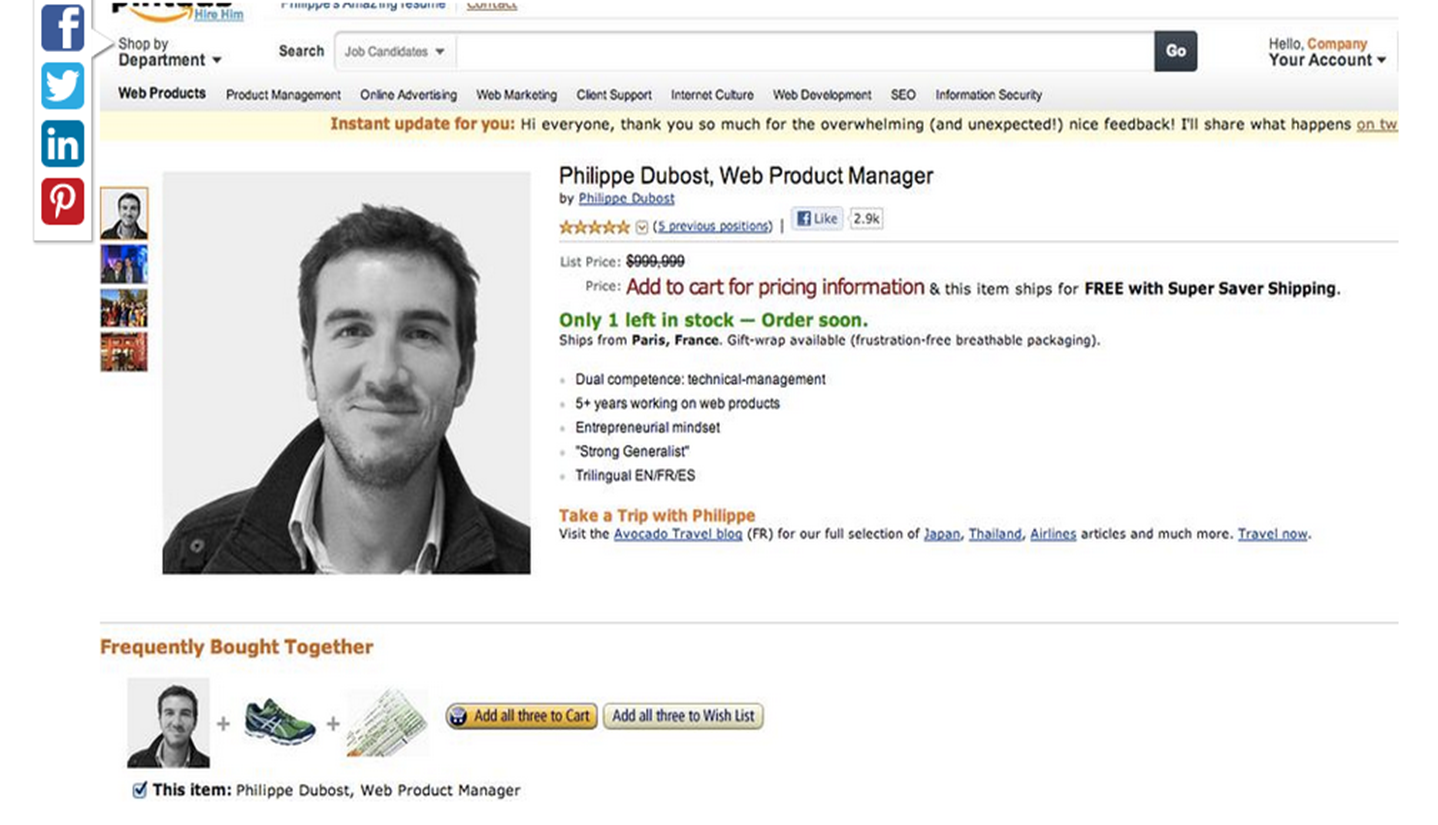The width and height of the screenshot is (1438, 825).
Task: Select the Product Management category
Action: 283,95
